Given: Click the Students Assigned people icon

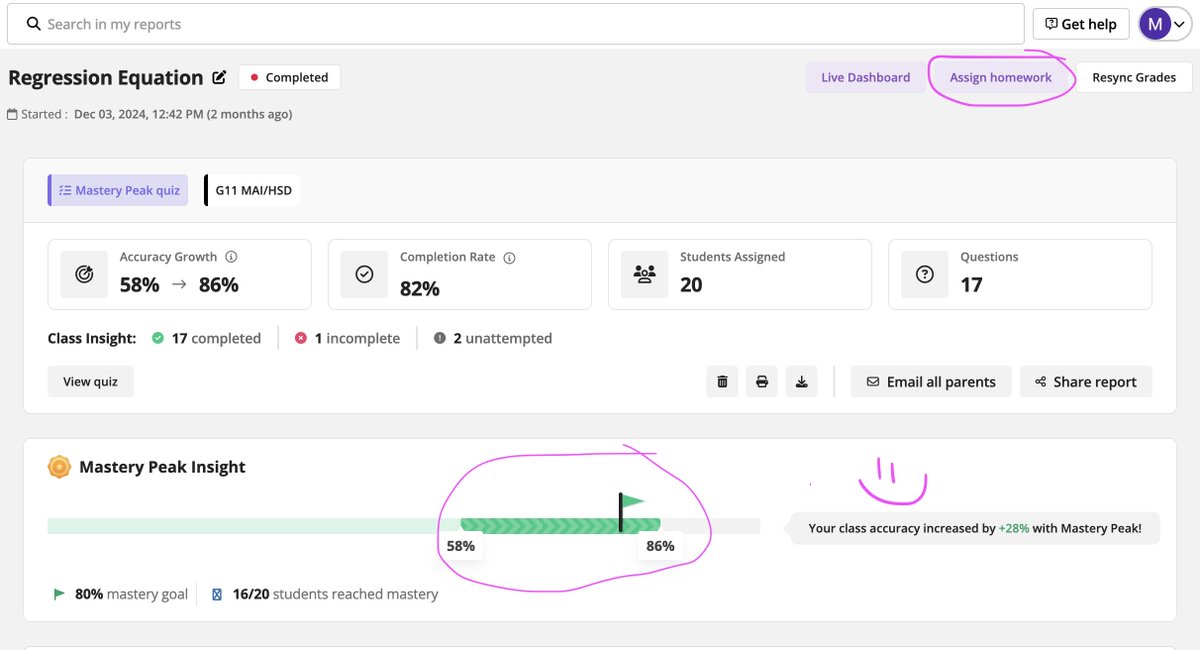Looking at the screenshot, I should pos(645,274).
